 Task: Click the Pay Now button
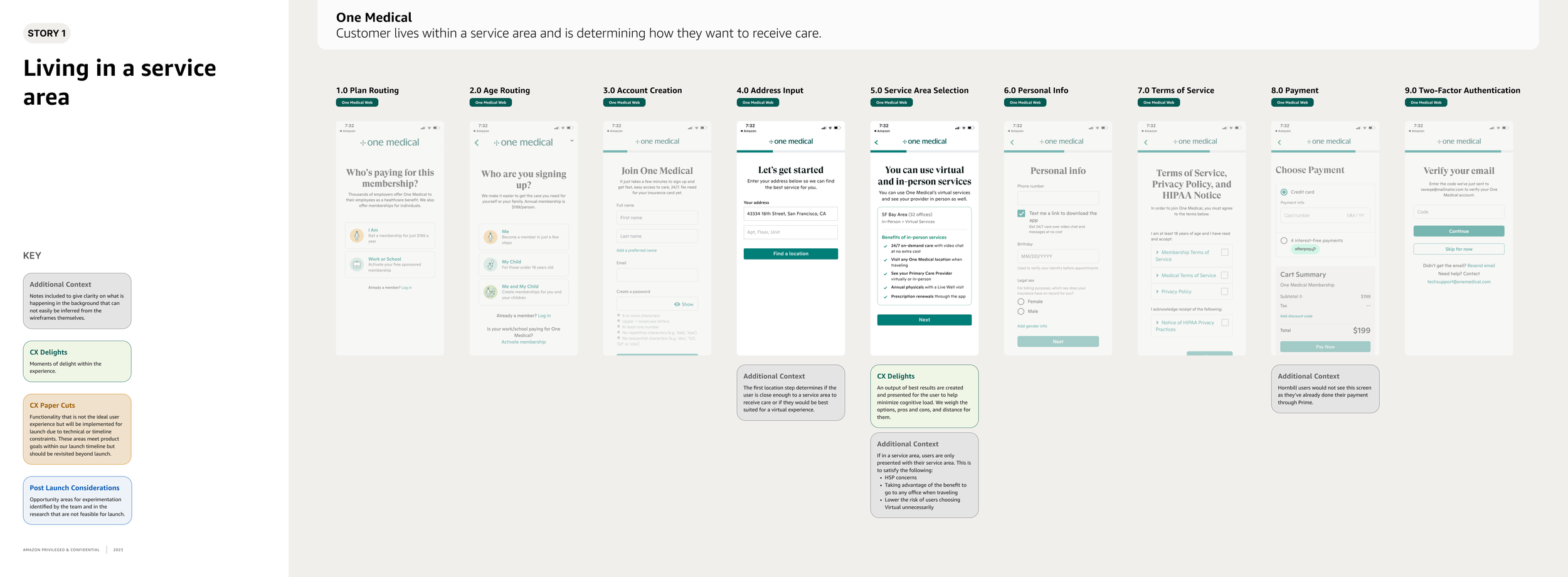pos(1325,347)
